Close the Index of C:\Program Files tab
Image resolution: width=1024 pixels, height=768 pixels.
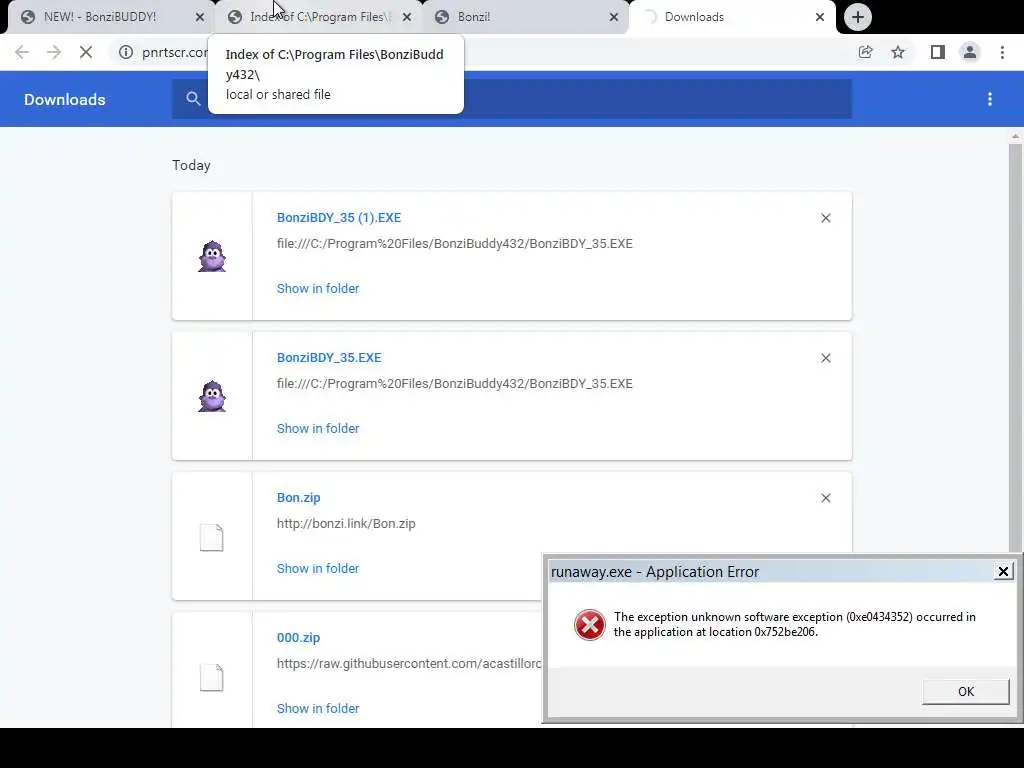click(407, 18)
